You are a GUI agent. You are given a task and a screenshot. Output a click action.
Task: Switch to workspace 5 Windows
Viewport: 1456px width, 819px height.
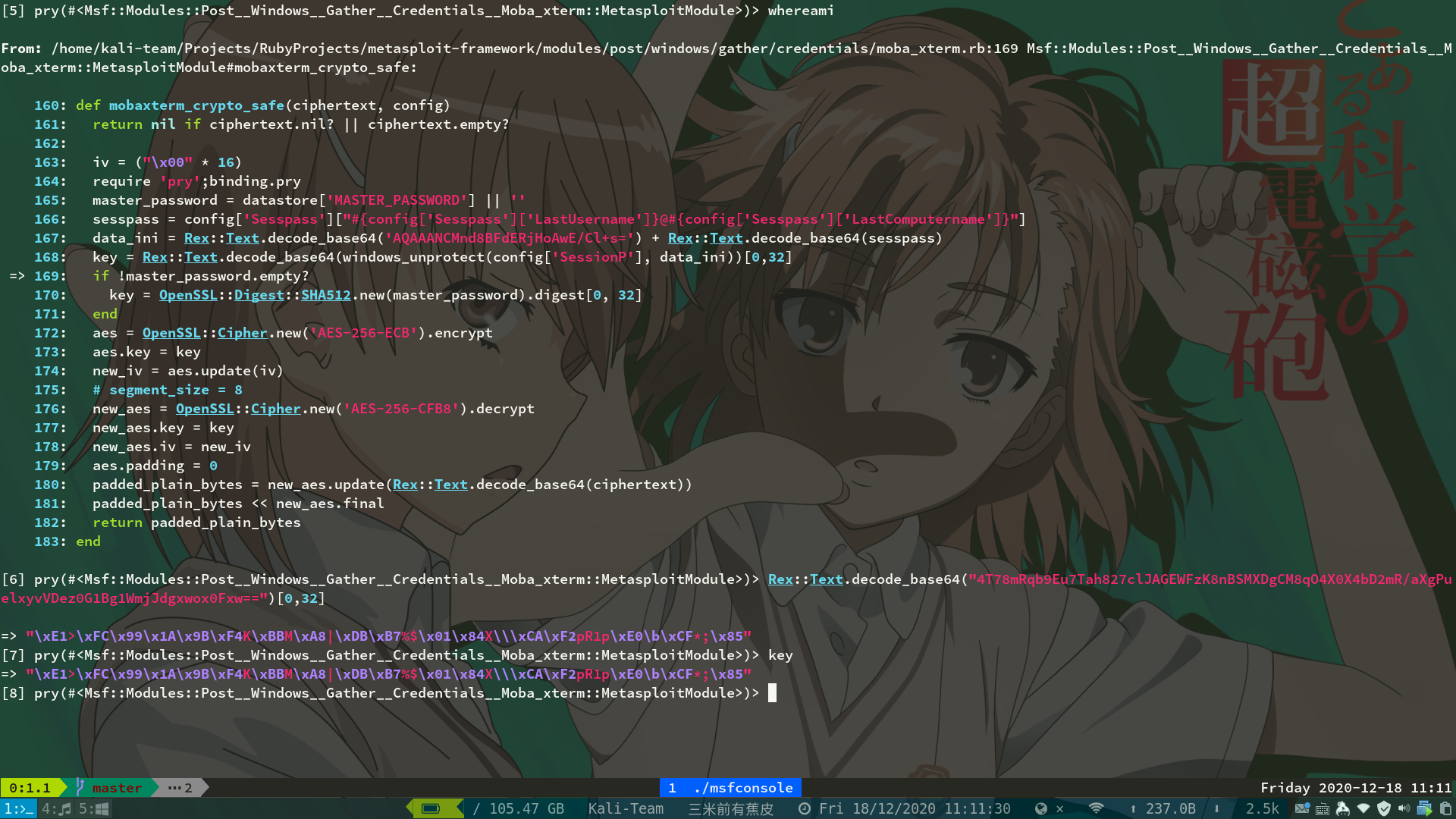coord(94,809)
